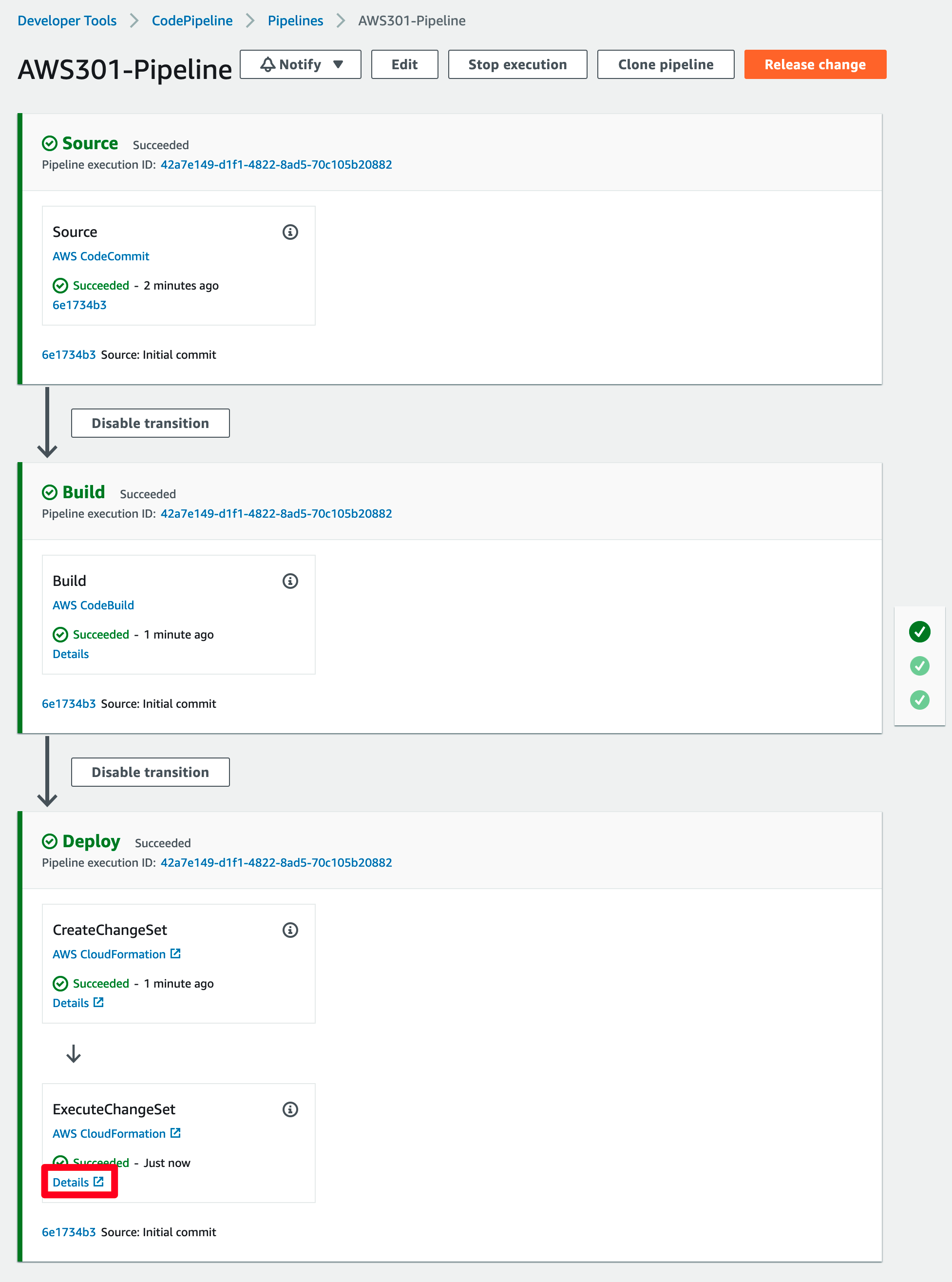Open Source stage footer commit 6e1734b3
Image resolution: width=952 pixels, height=1282 pixels.
tap(69, 354)
